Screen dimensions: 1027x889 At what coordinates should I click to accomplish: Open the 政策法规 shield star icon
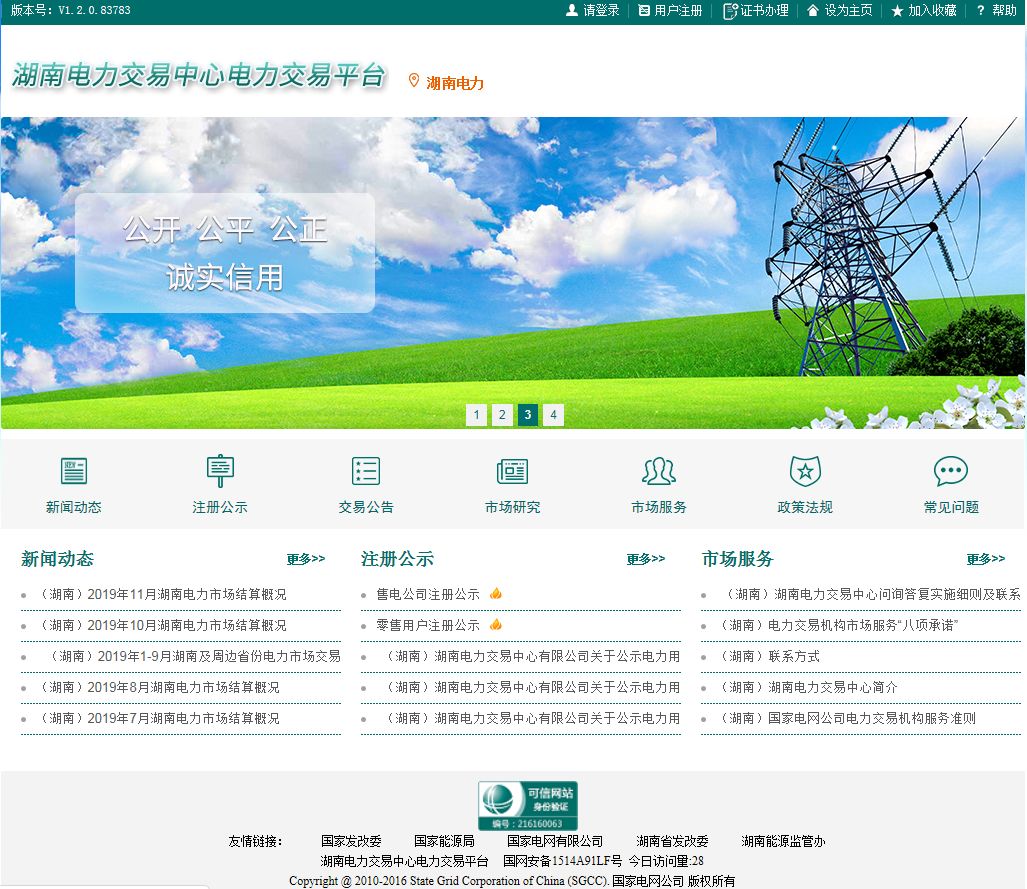click(805, 471)
